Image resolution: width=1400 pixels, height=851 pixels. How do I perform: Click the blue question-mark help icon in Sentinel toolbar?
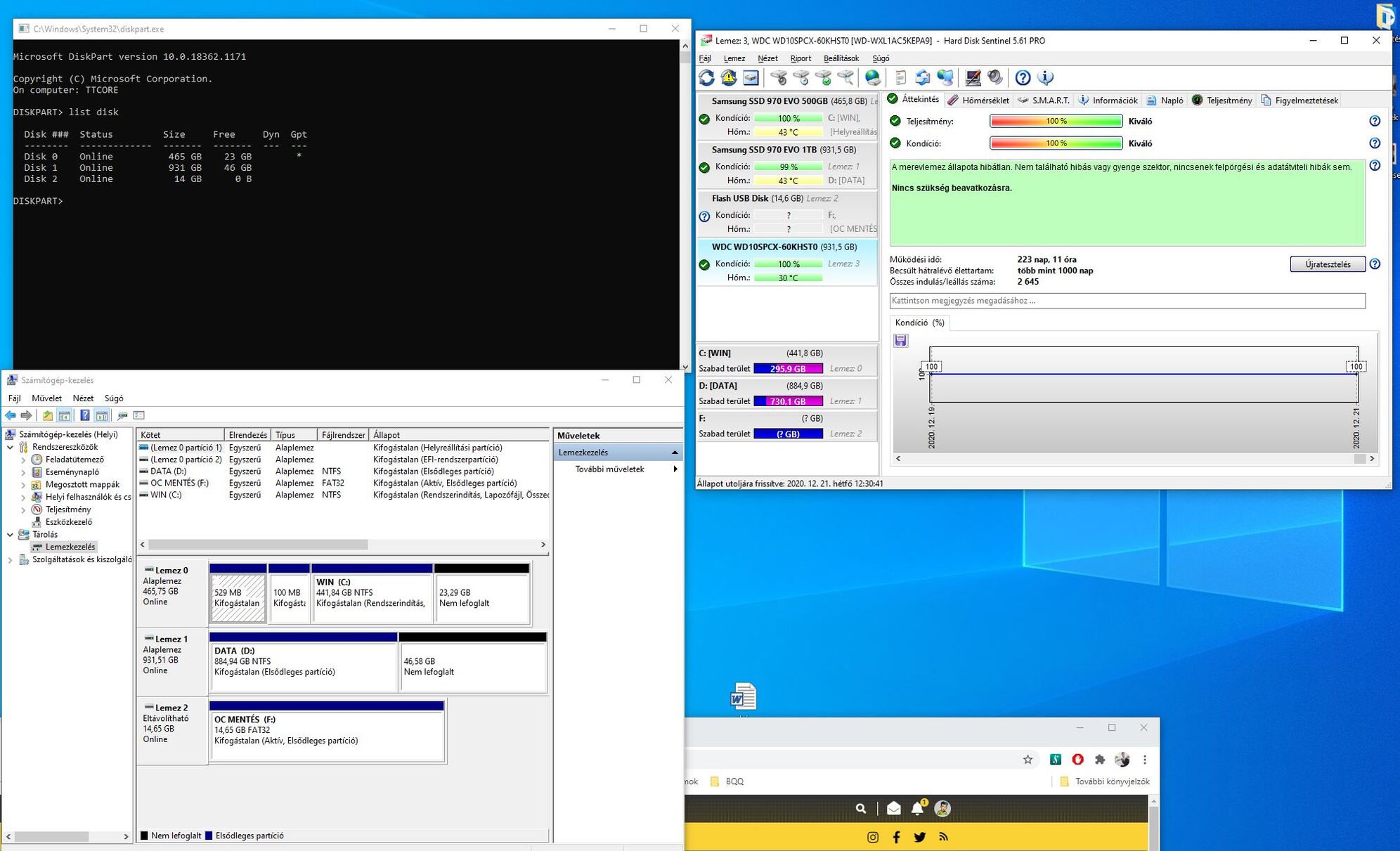pos(1023,78)
